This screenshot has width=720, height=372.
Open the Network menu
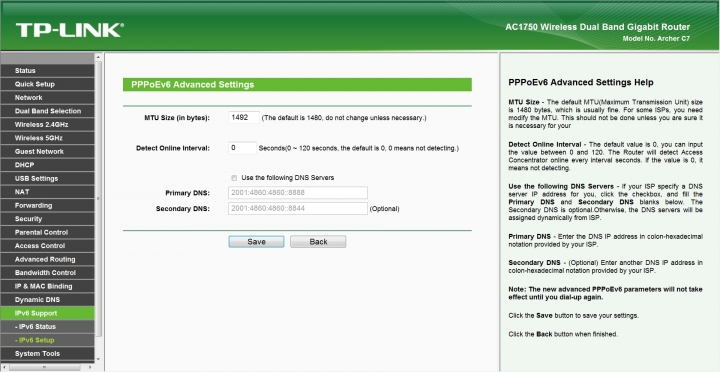pos(47,97)
